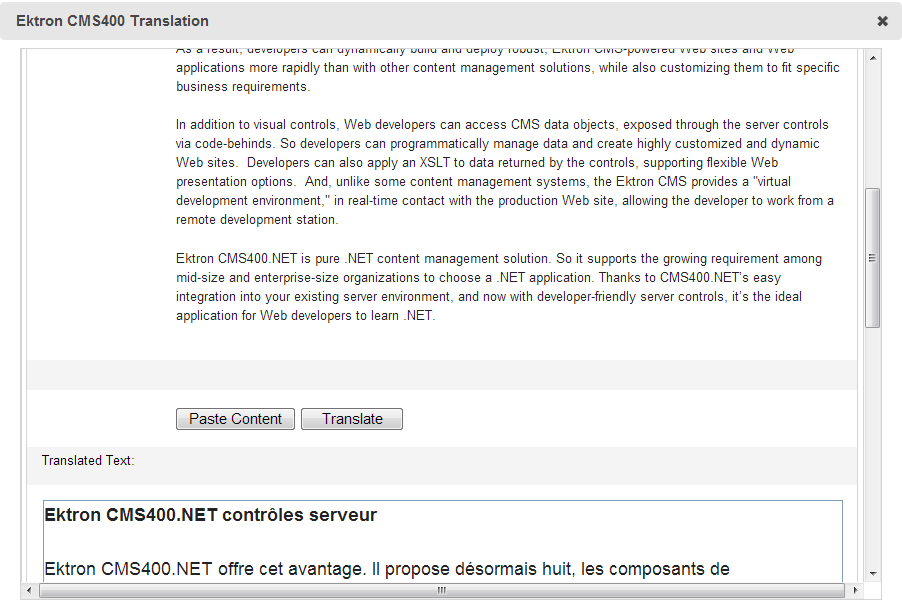Click the dialog title 'Ektron CMS400 Translation'

113,21
